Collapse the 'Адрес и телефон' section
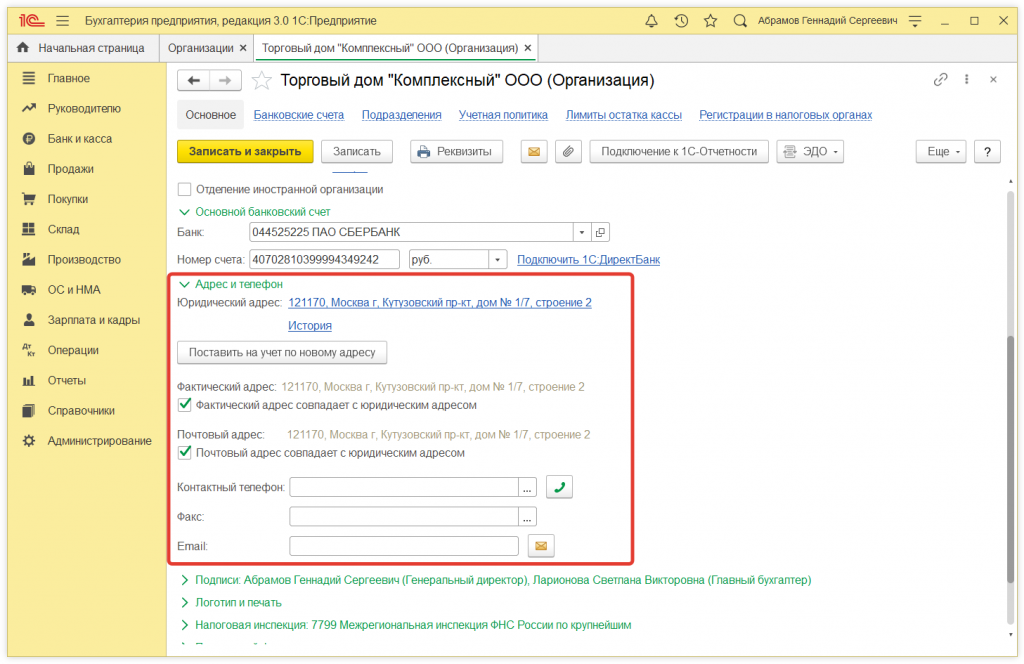Image resolution: width=1024 pixels, height=664 pixels. pyautogui.click(x=185, y=284)
